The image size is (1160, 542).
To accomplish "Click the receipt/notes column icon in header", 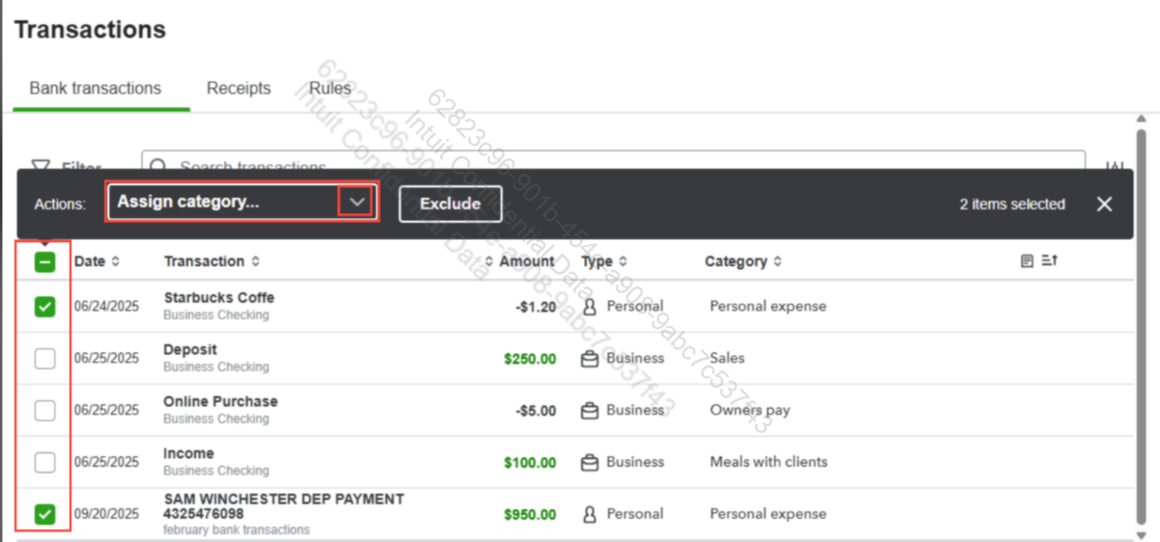I will (x=1027, y=261).
